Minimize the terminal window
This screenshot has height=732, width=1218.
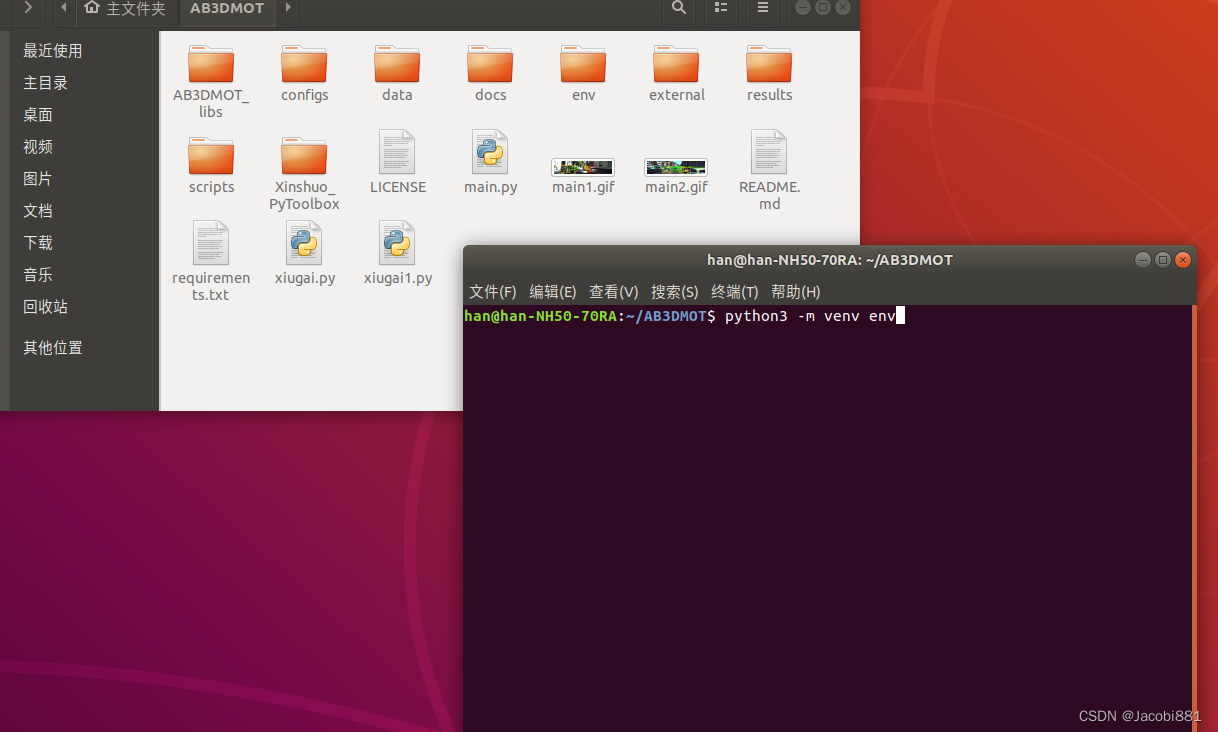pos(1143,260)
